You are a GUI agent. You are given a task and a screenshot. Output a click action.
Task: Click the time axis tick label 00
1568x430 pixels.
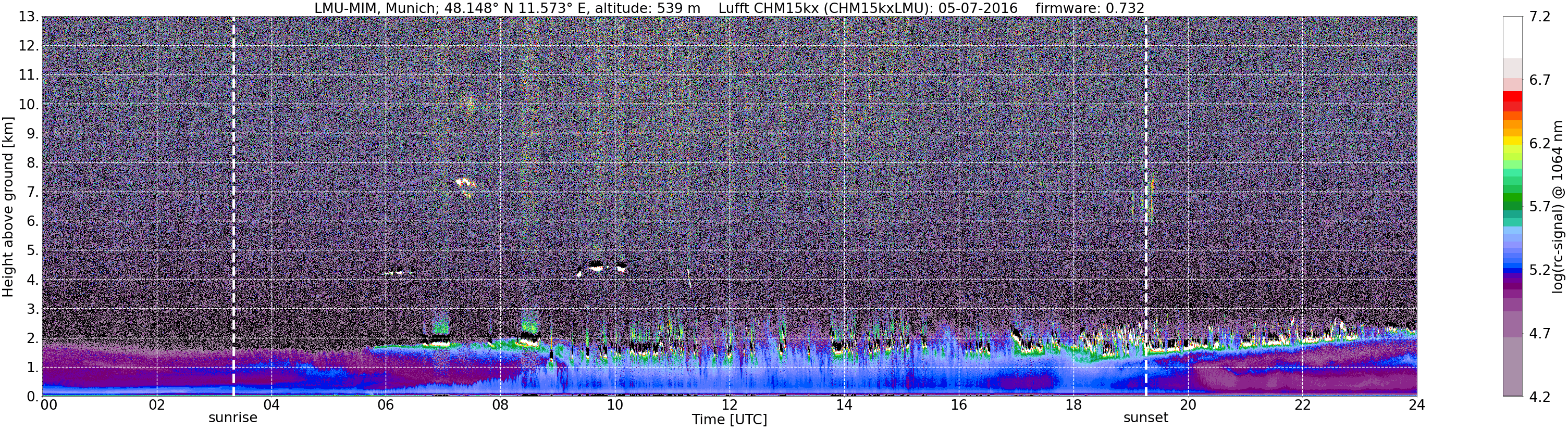[50, 405]
